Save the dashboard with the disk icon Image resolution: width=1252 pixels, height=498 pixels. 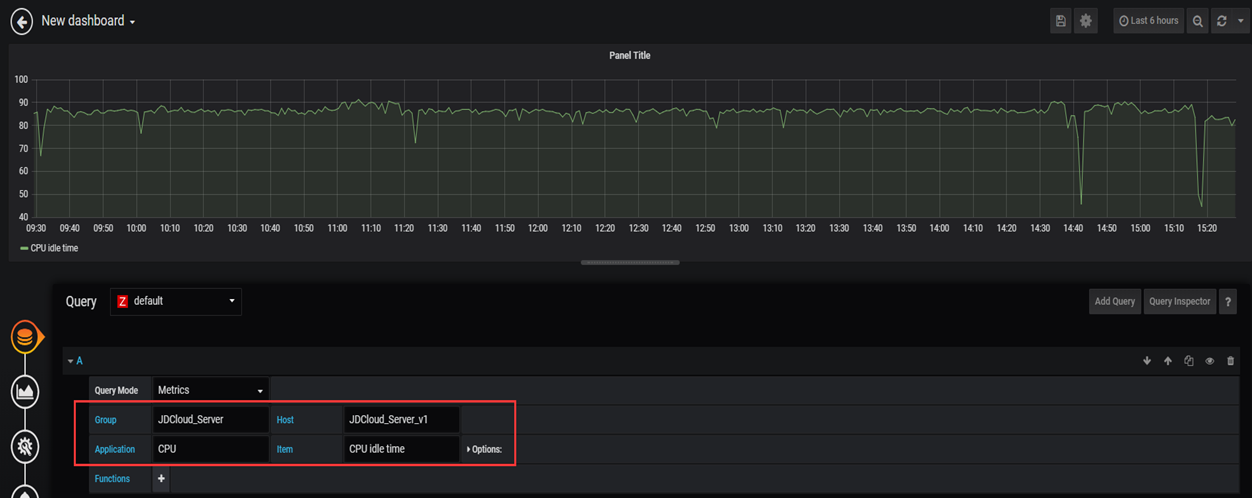1061,21
